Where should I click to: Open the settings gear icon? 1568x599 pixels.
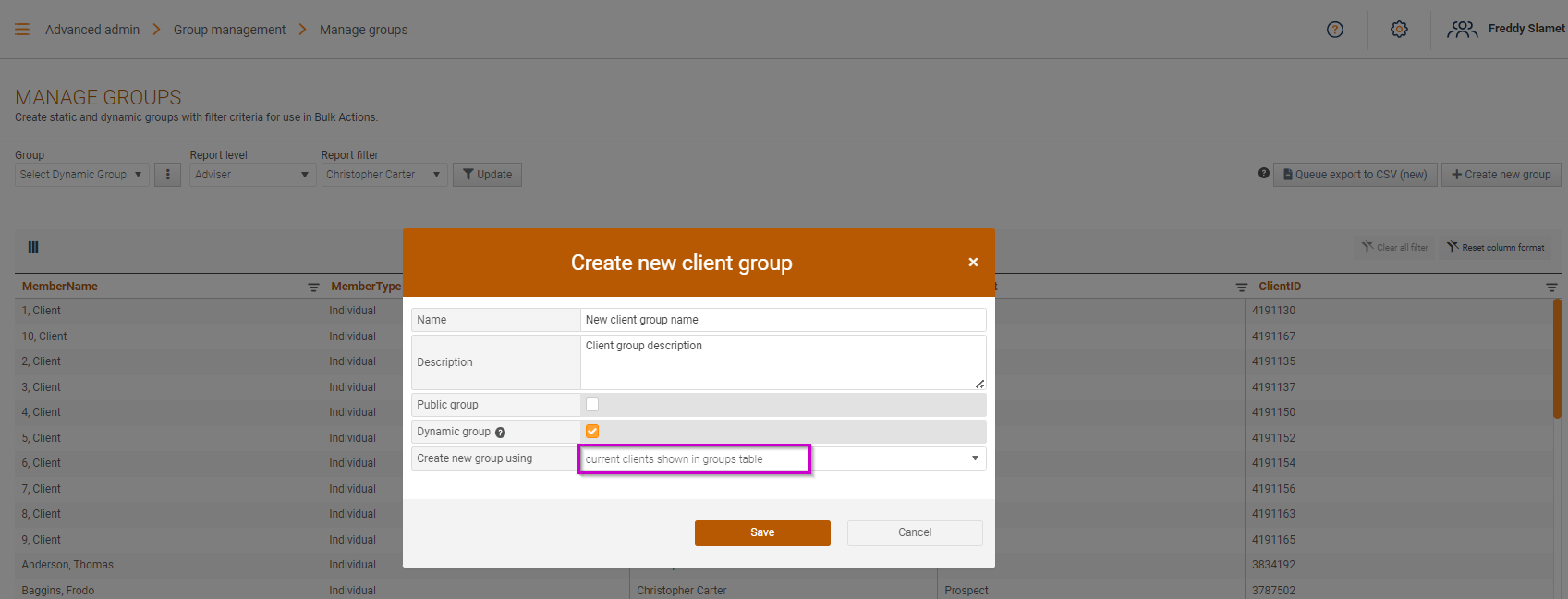click(x=1400, y=30)
